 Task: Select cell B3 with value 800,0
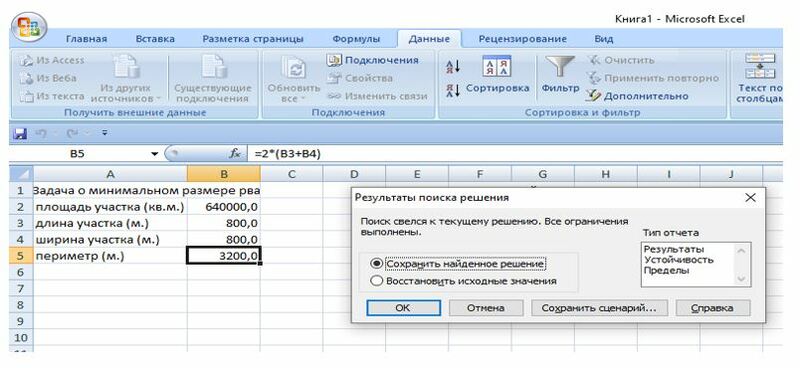[223, 223]
